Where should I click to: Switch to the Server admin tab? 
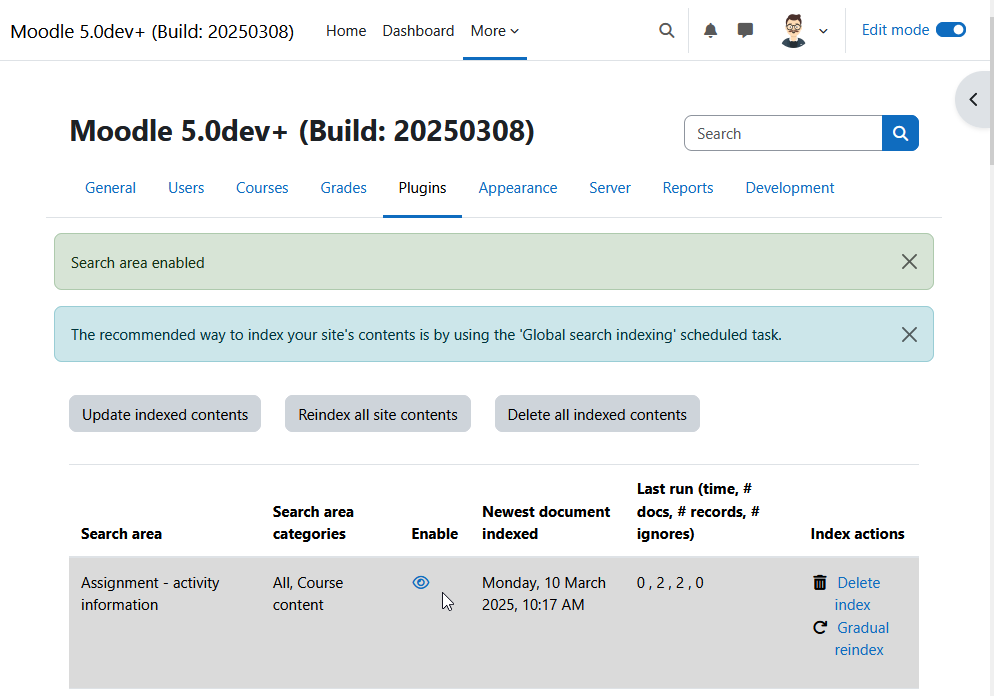(x=610, y=188)
